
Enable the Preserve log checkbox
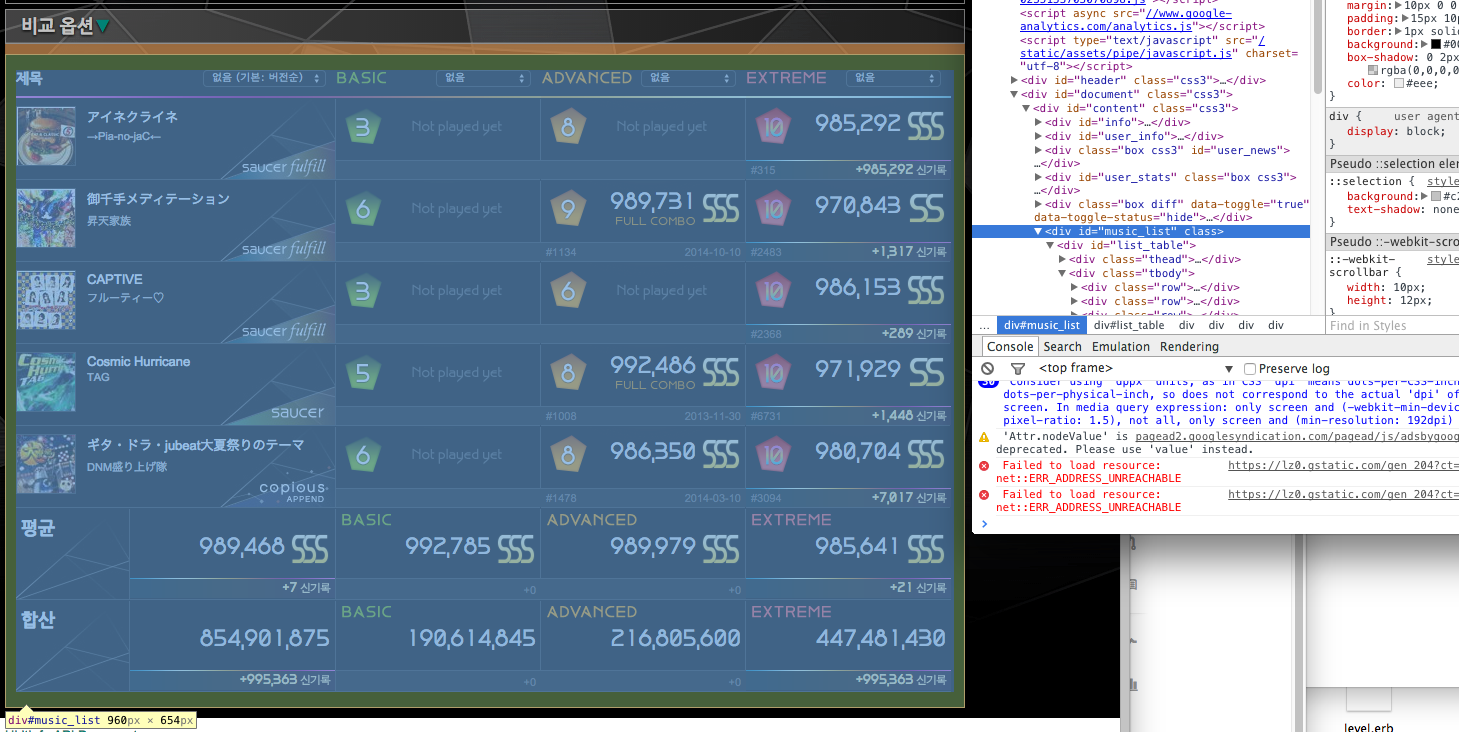1250,369
